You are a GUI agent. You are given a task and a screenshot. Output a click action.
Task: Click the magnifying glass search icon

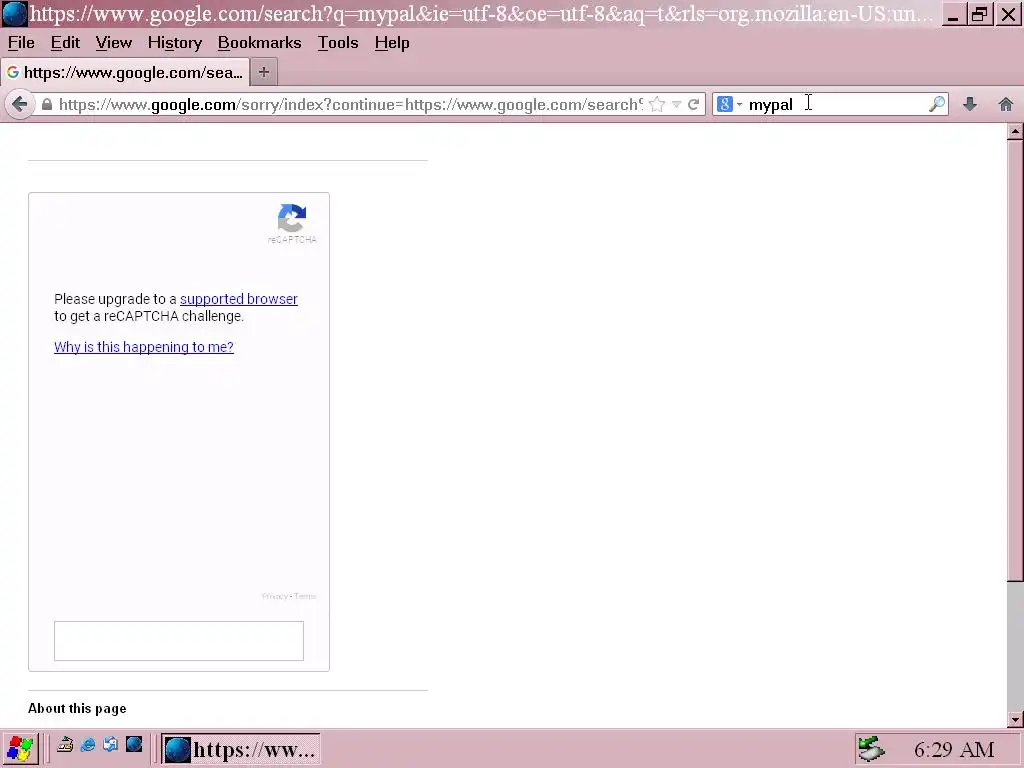pos(937,104)
